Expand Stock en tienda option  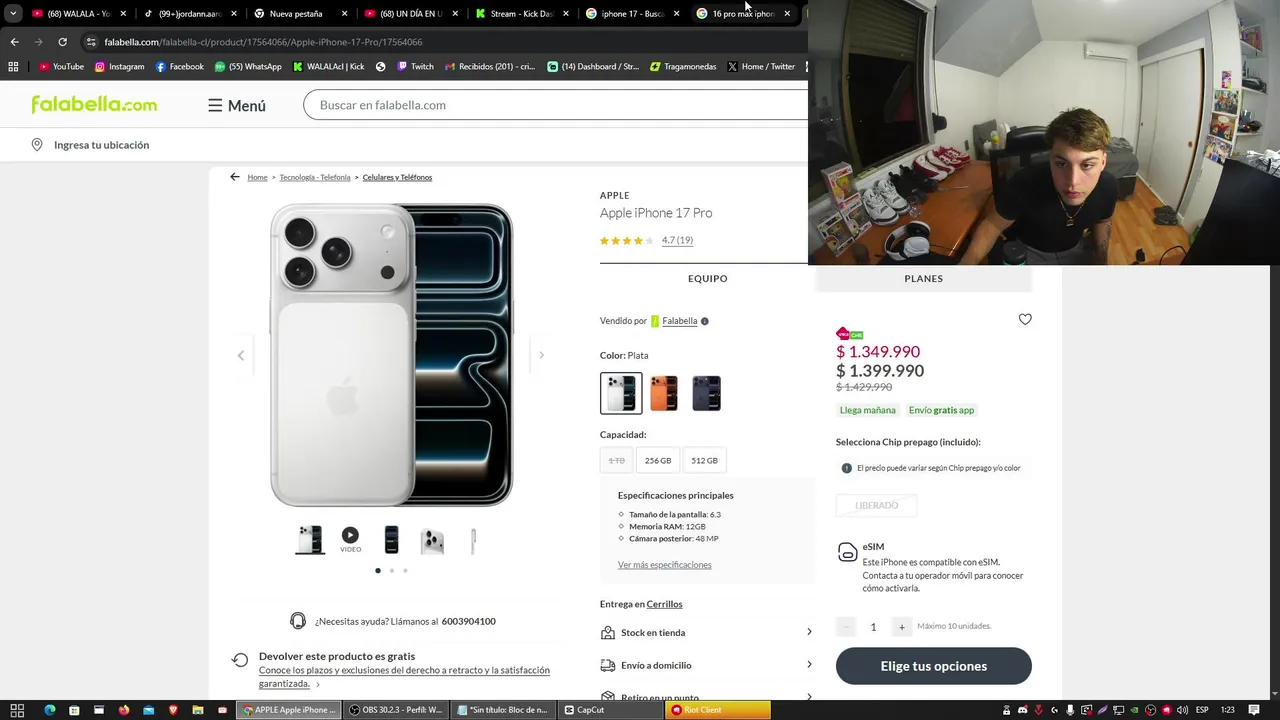pos(707,632)
